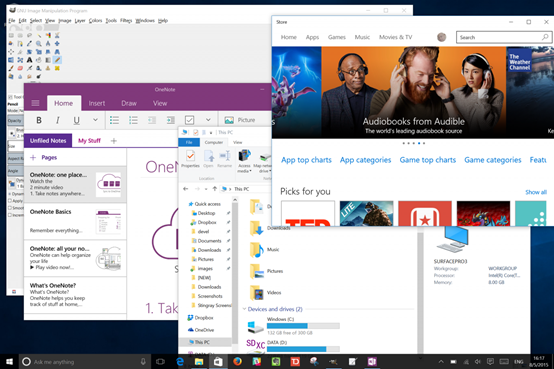Open the GIMP Layer menu
This screenshot has height=369, width=554.
(x=80, y=20)
